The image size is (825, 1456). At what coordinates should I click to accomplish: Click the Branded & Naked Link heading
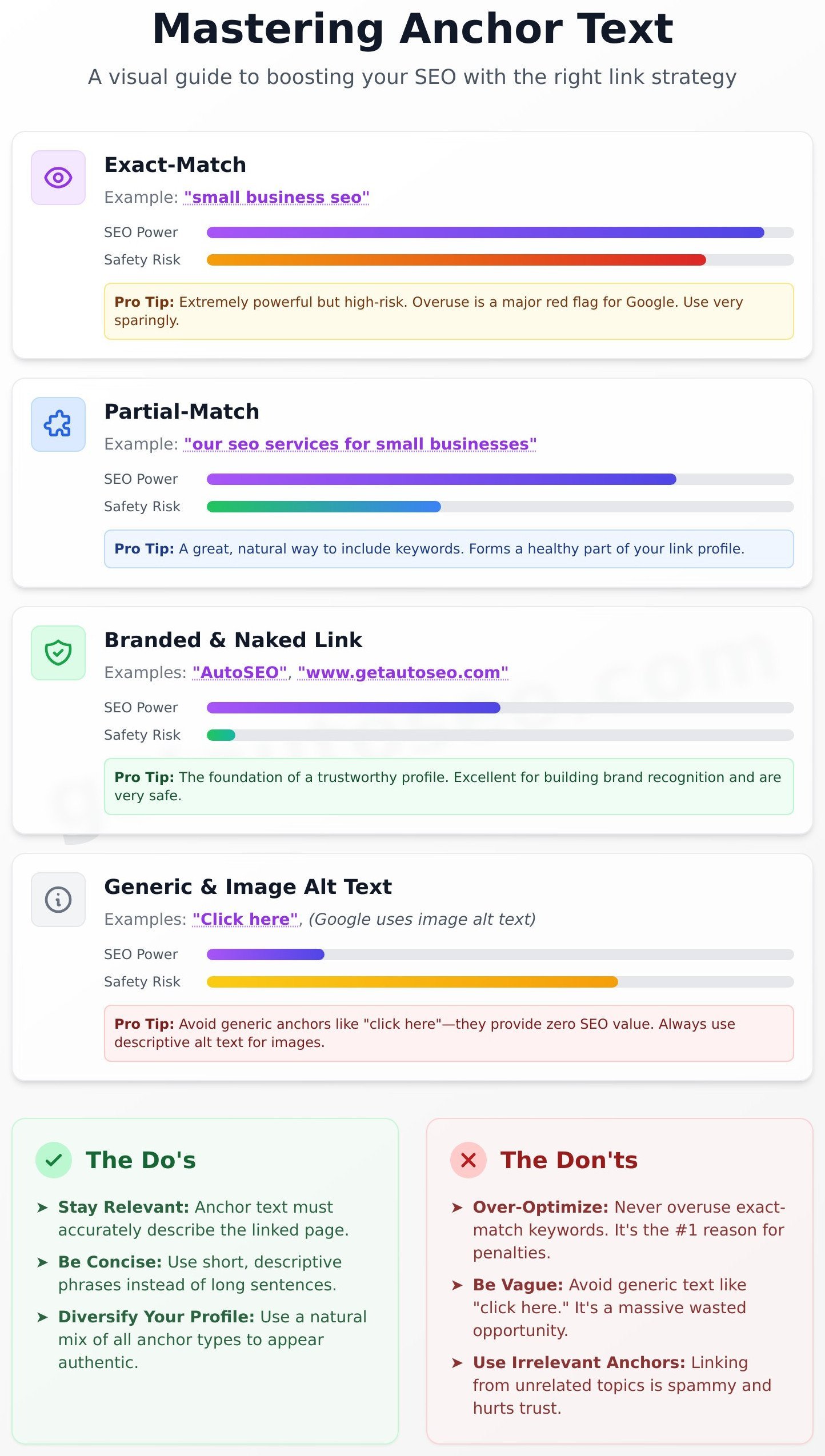click(x=233, y=640)
